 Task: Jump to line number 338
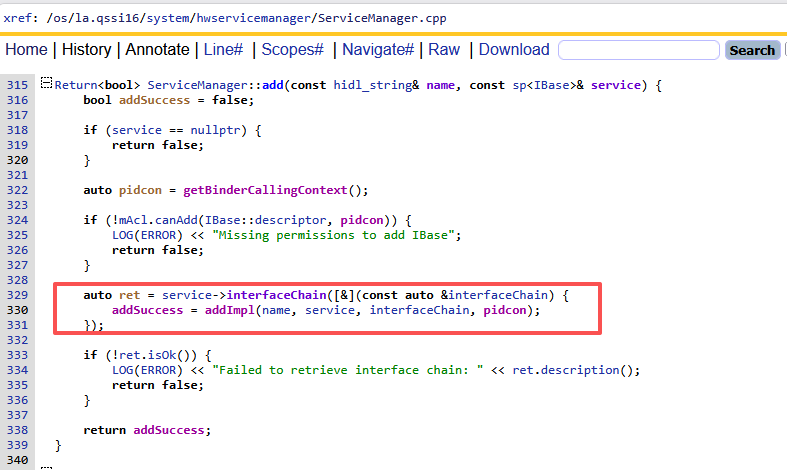click(x=18, y=430)
